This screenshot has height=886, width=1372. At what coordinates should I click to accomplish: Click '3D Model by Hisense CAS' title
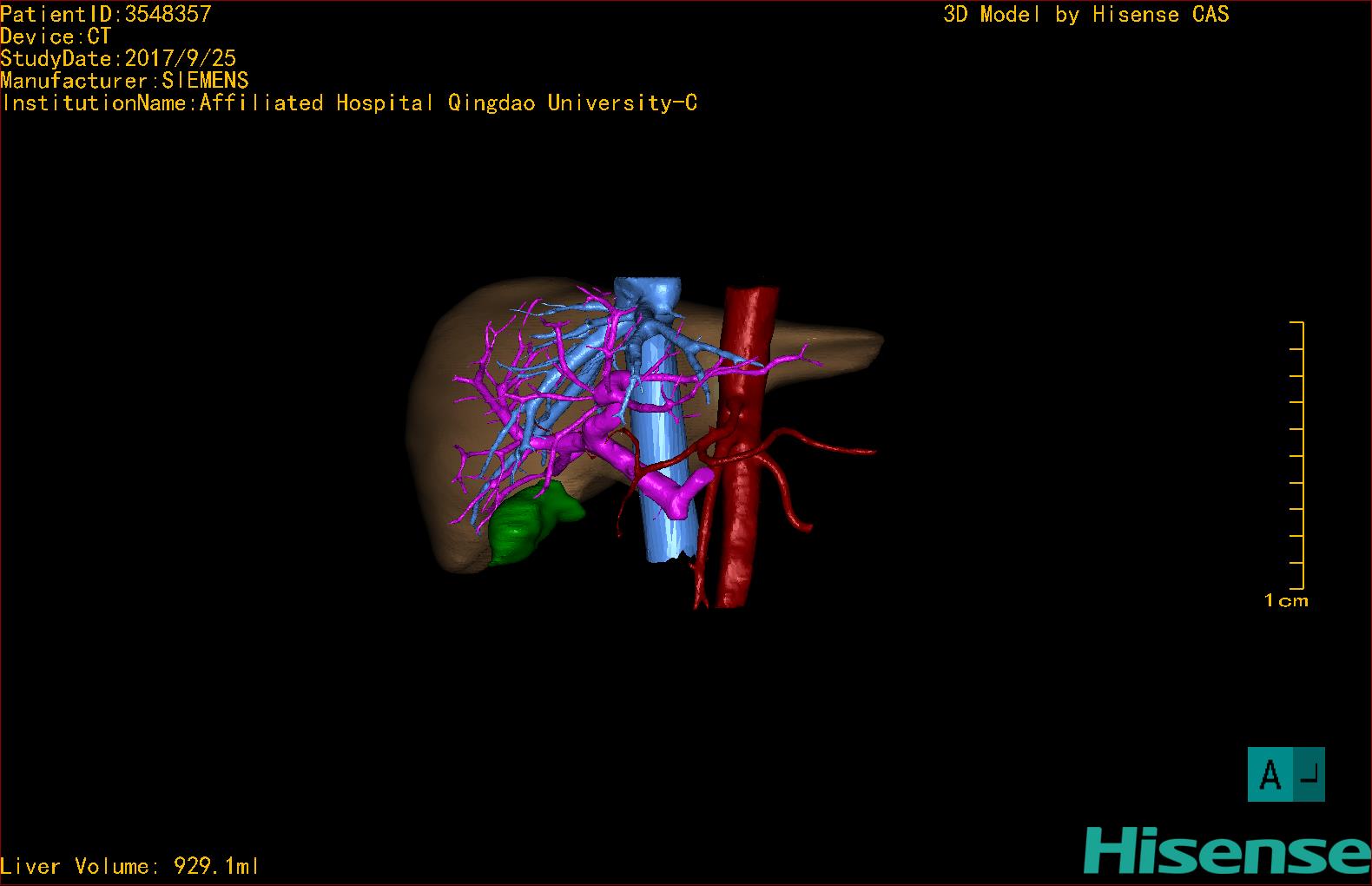tap(1086, 14)
